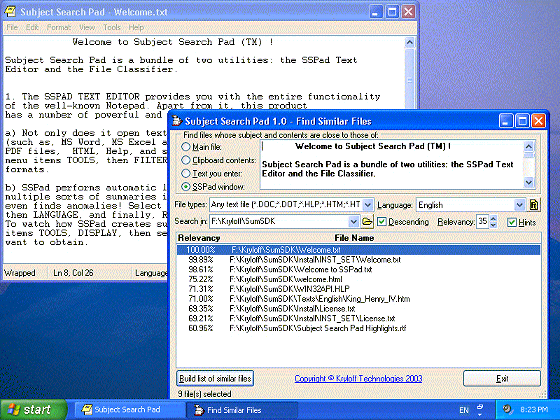Select the 100.00% Welcome.txt result row
Image resolution: width=560 pixels, height=420 pixels.
pyautogui.click(x=358, y=250)
